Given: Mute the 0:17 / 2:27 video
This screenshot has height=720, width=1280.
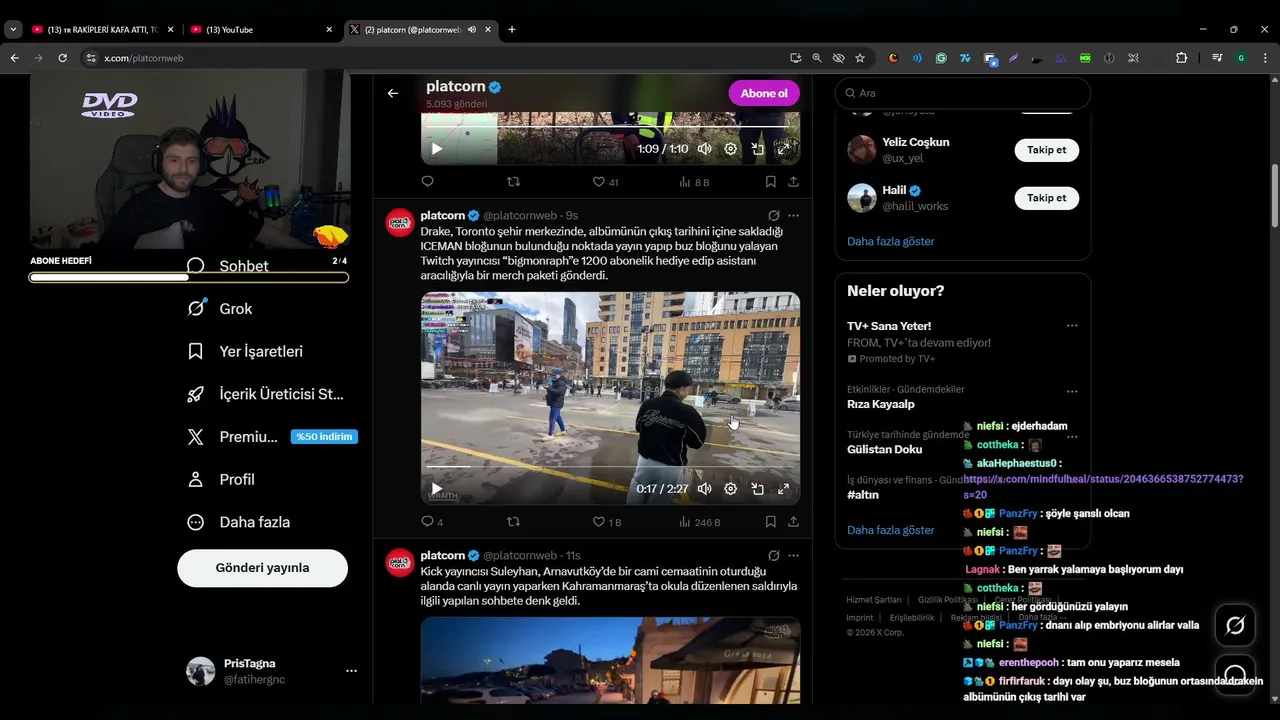Looking at the screenshot, I should (x=704, y=489).
